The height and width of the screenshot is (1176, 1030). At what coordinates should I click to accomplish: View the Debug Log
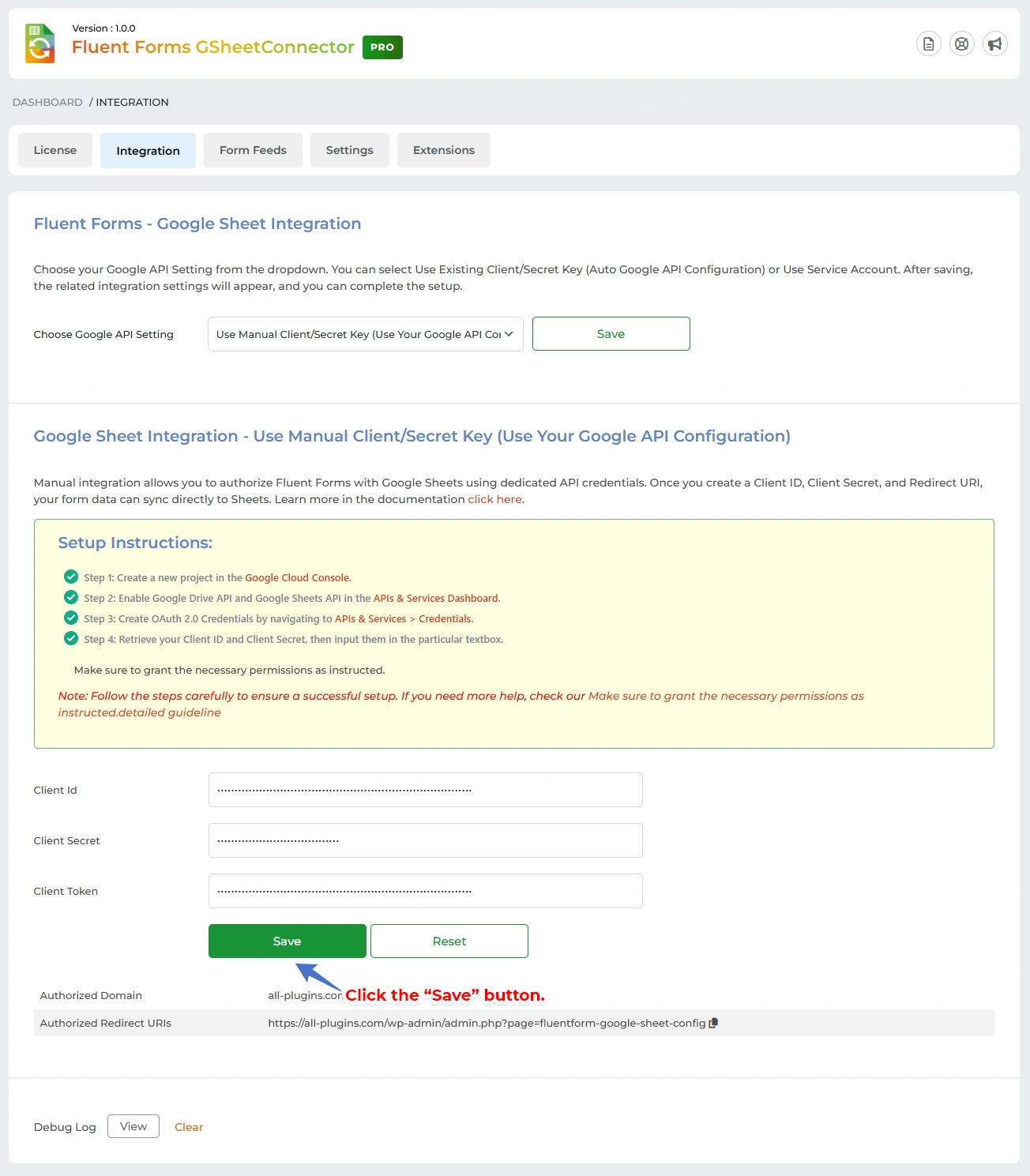[x=133, y=1126]
